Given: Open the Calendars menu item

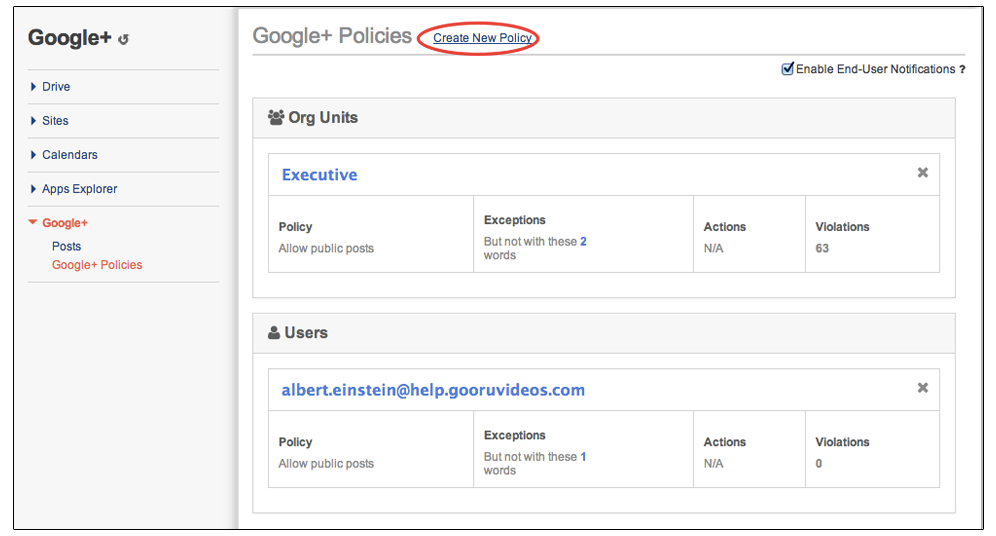Looking at the screenshot, I should (x=70, y=154).
